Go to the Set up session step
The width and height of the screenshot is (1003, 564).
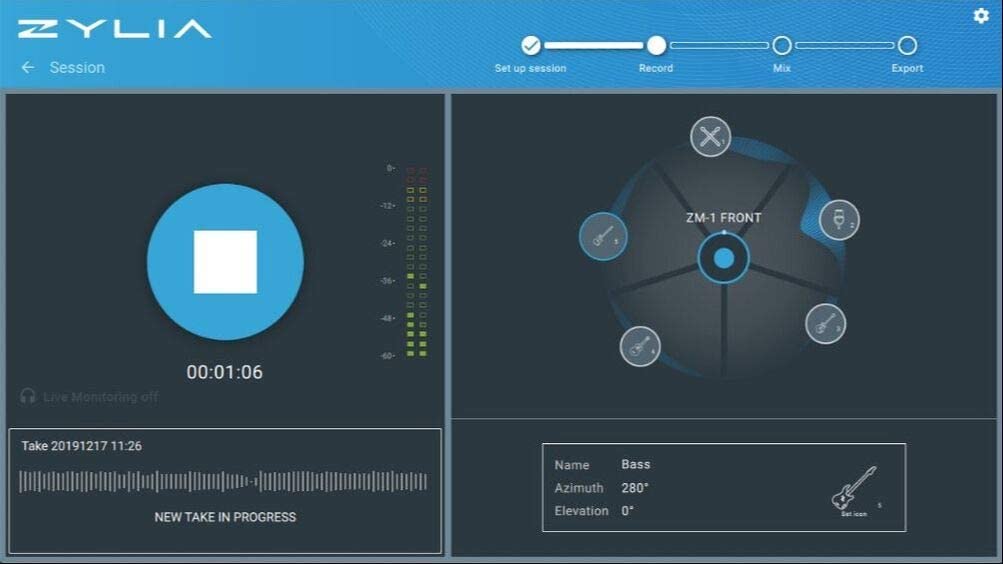pos(530,45)
